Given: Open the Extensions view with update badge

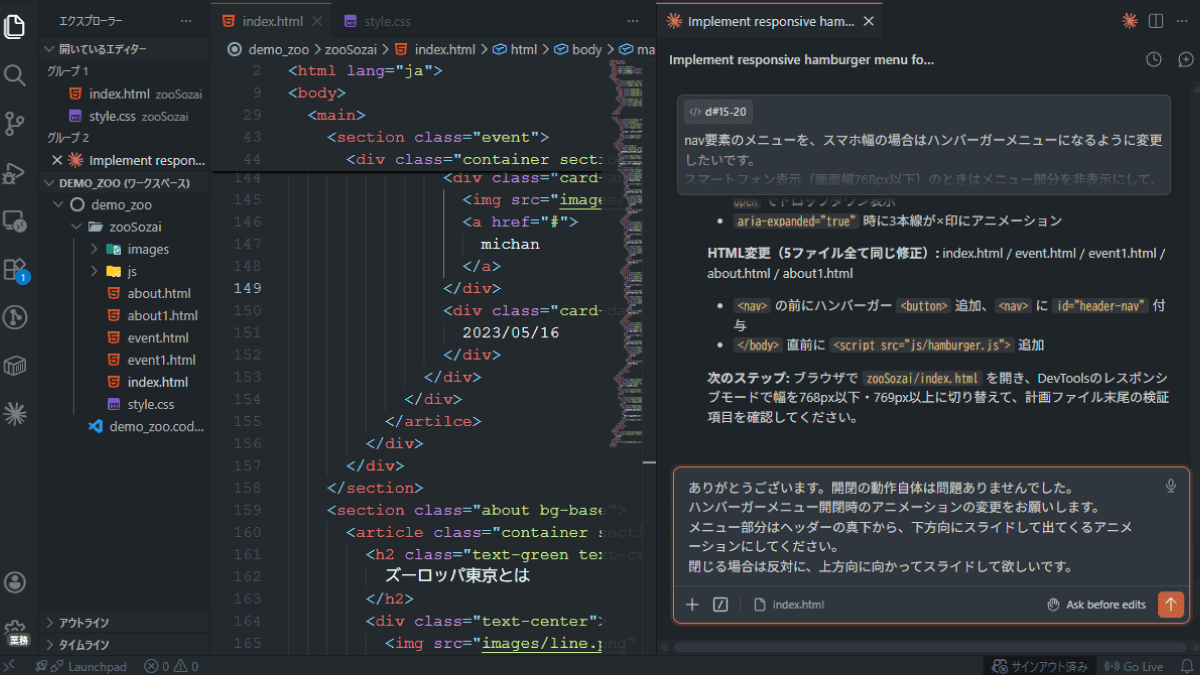Looking at the screenshot, I should 15,270.
